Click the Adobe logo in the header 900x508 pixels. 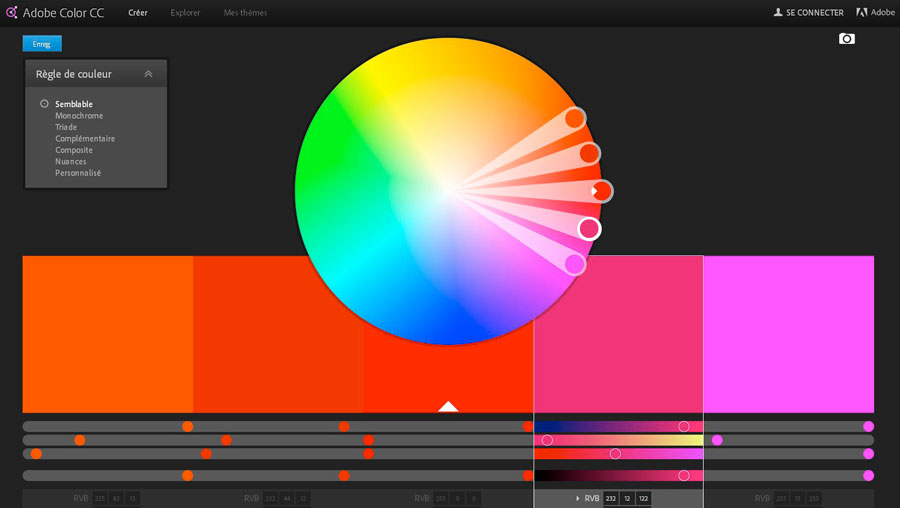tap(862, 12)
